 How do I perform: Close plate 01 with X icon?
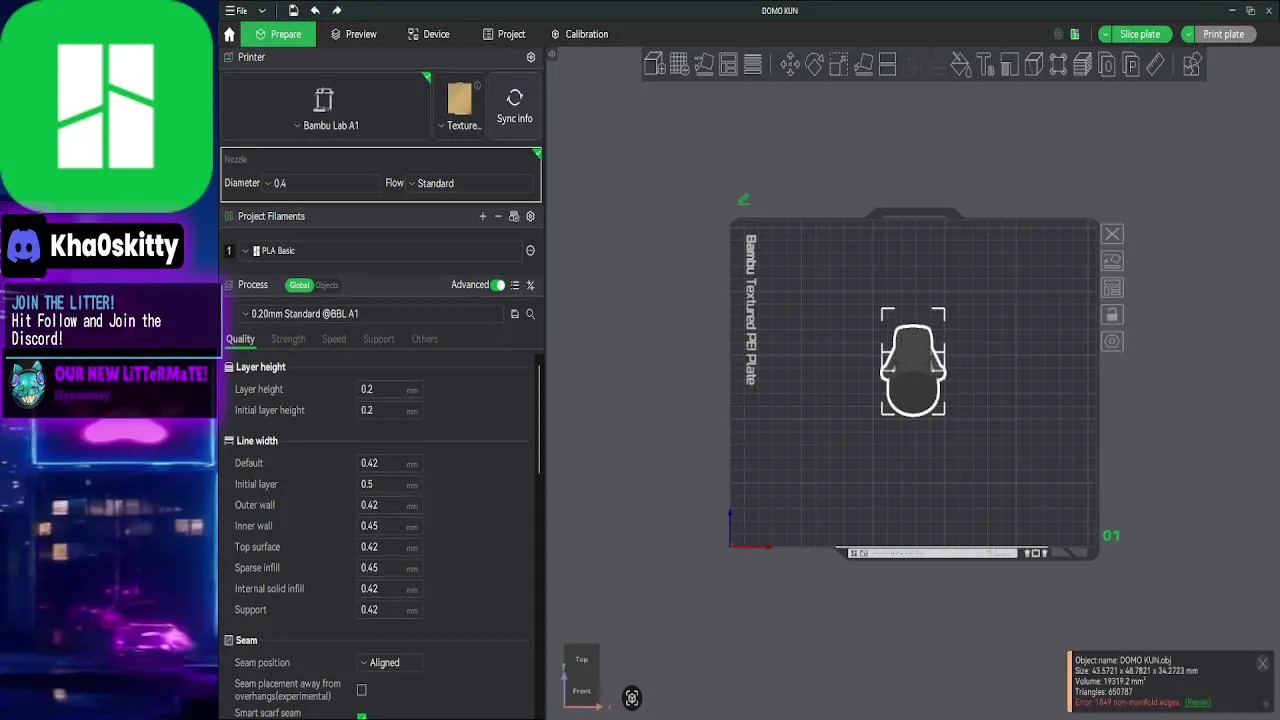point(1112,234)
